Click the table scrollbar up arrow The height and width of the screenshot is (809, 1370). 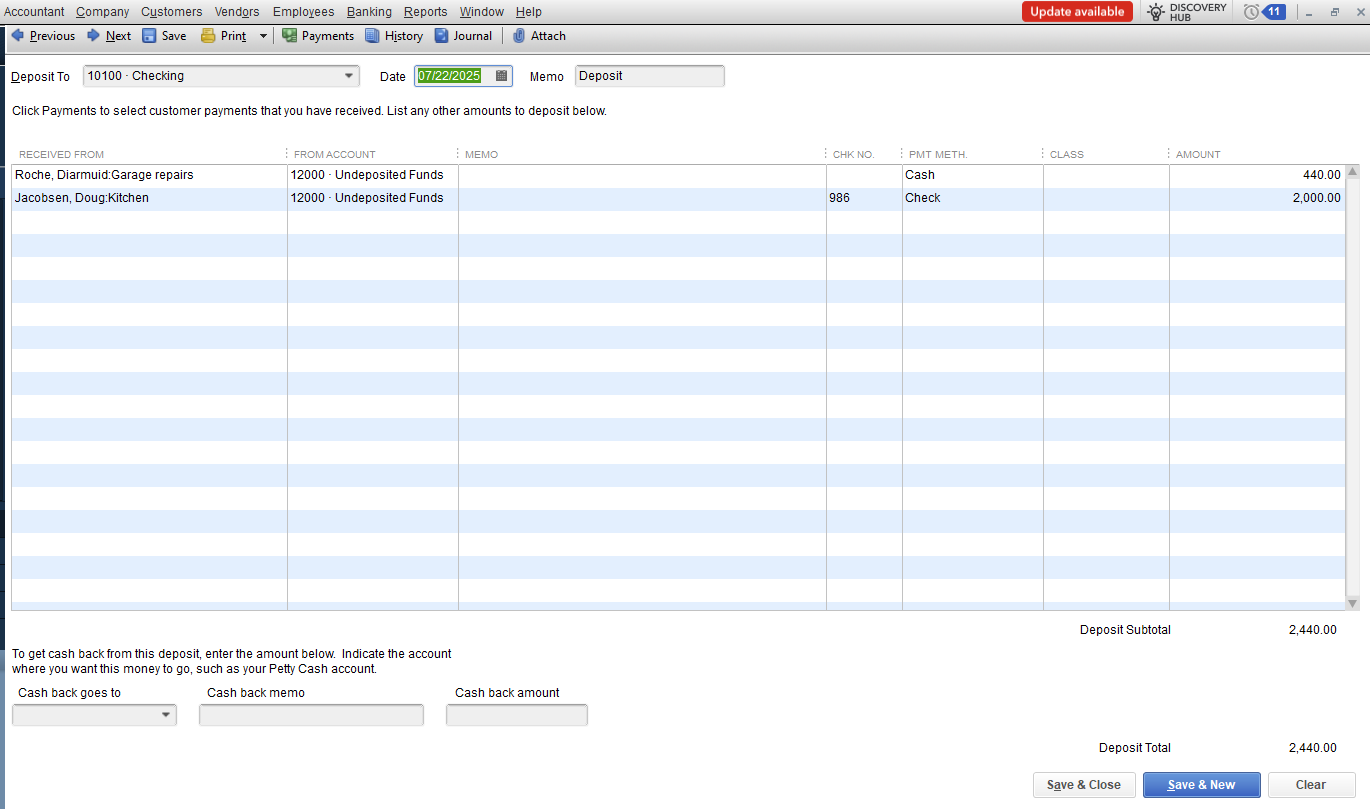click(1353, 172)
